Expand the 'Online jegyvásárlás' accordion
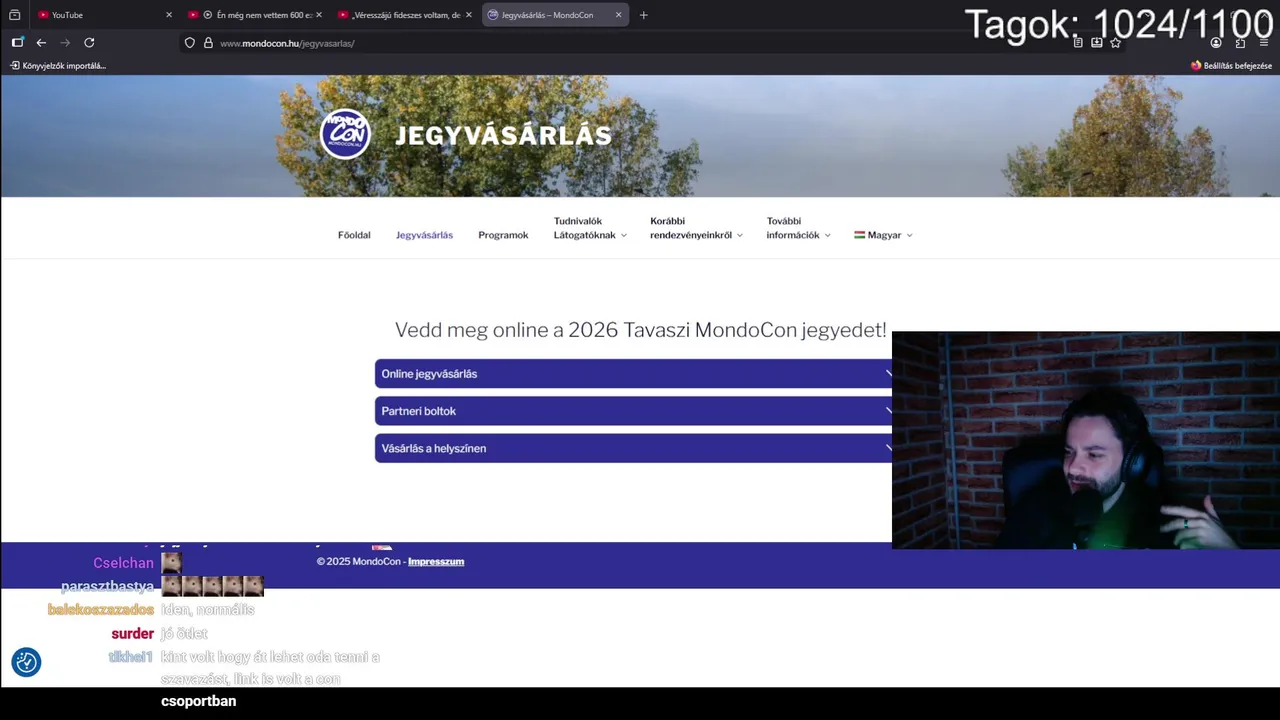Screen dimensions: 1280x720 pos(633,373)
